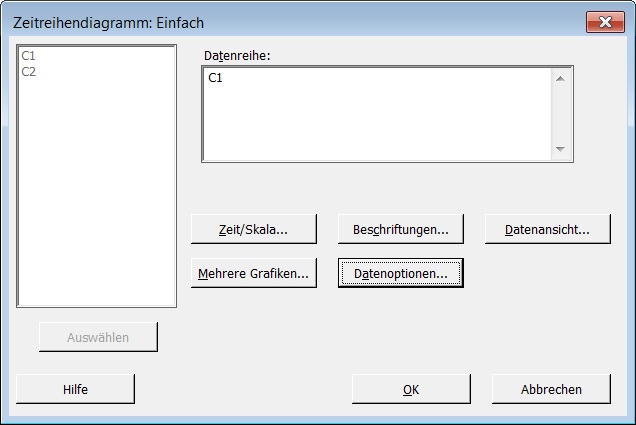
Task: Confirm the dialog with OK
Action: tap(411, 389)
